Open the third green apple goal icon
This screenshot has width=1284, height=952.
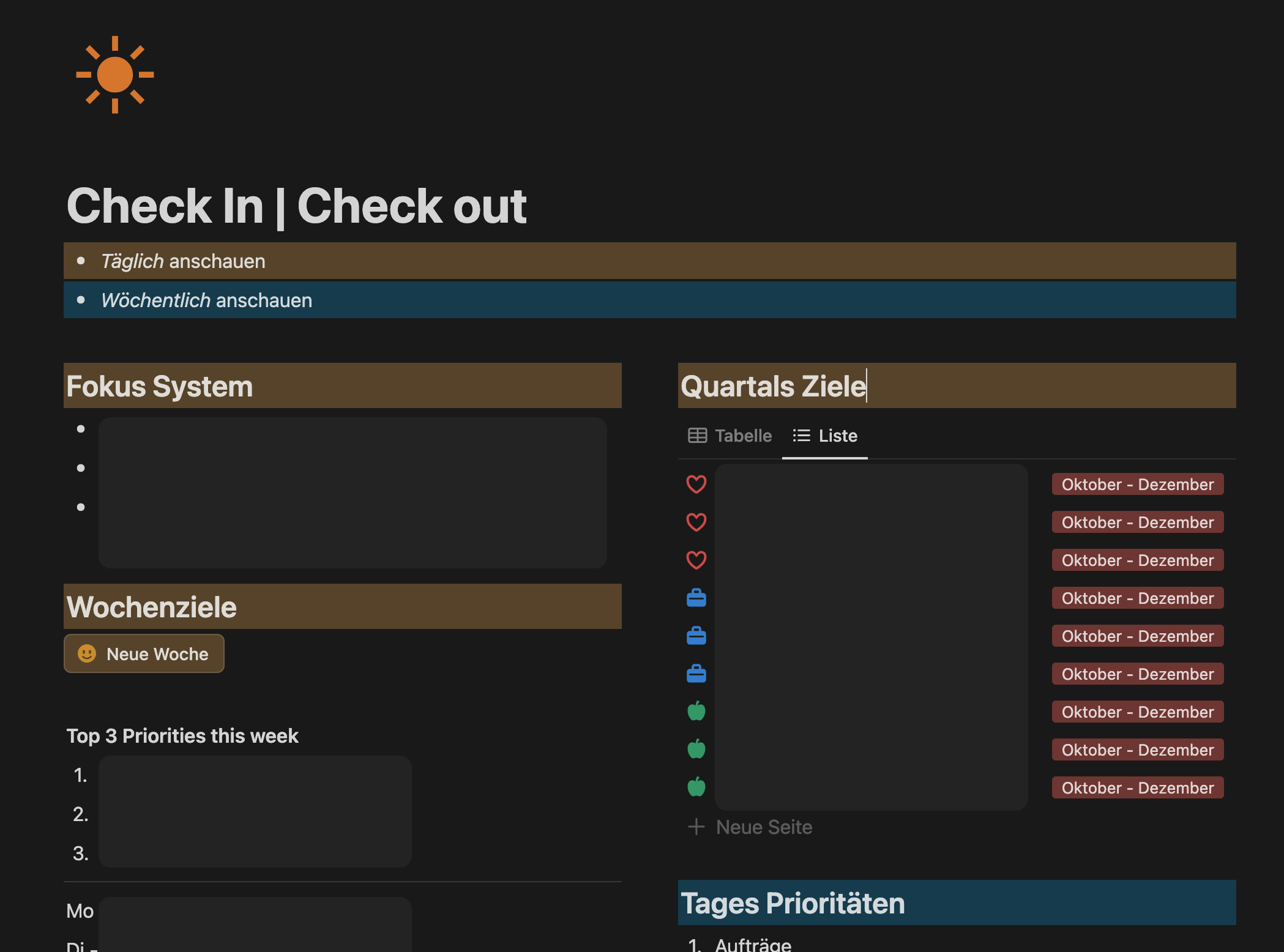click(696, 787)
